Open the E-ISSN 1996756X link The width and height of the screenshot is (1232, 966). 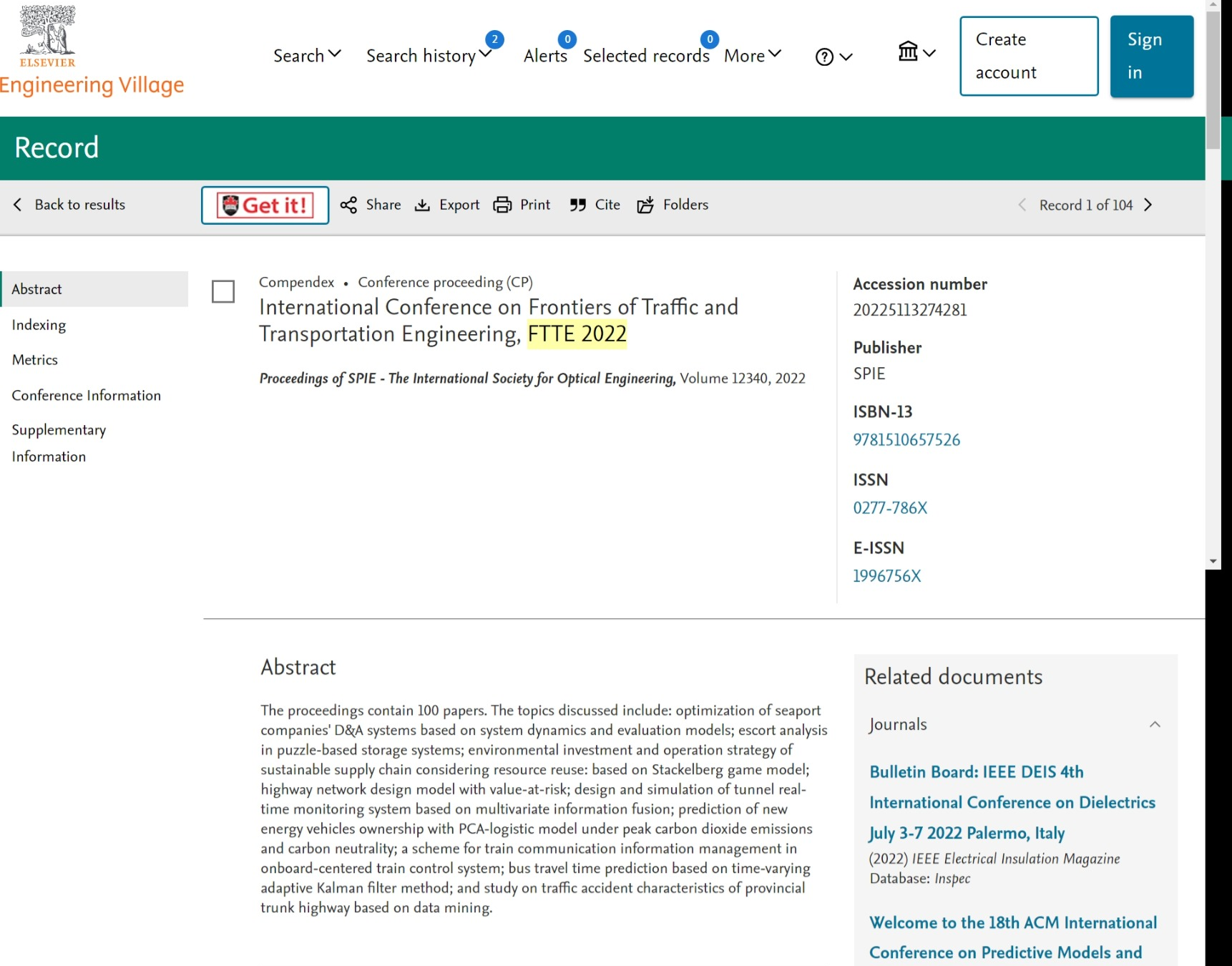click(887, 576)
